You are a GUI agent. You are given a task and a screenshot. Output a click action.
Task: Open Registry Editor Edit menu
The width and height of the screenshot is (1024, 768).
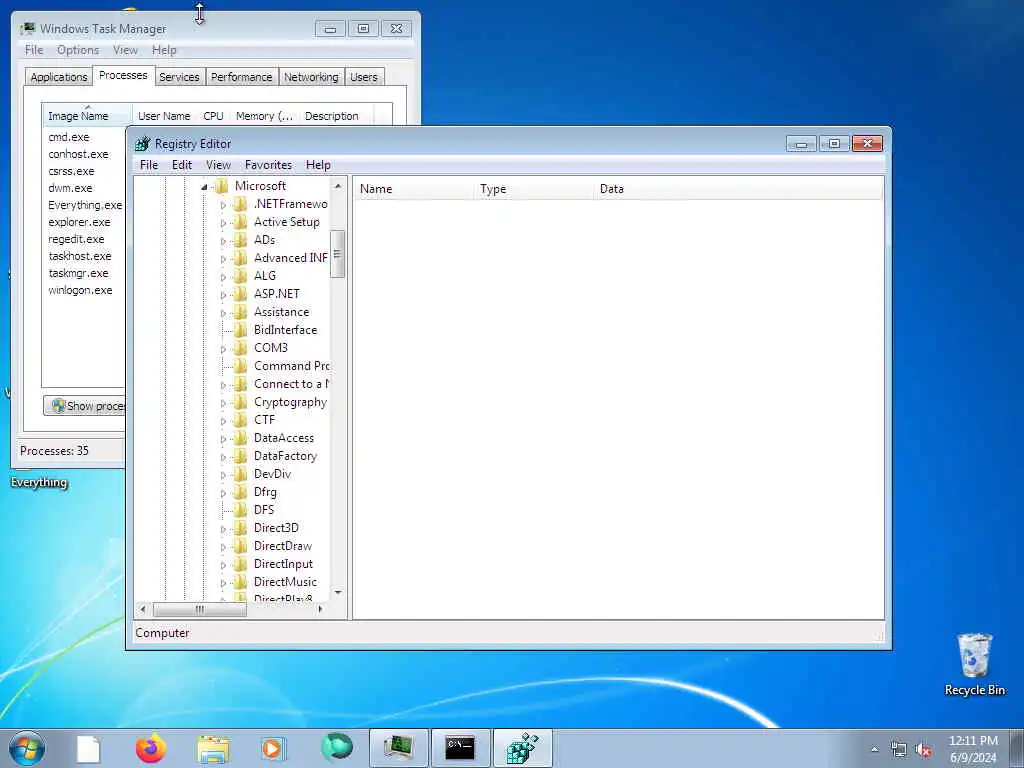[182, 165]
